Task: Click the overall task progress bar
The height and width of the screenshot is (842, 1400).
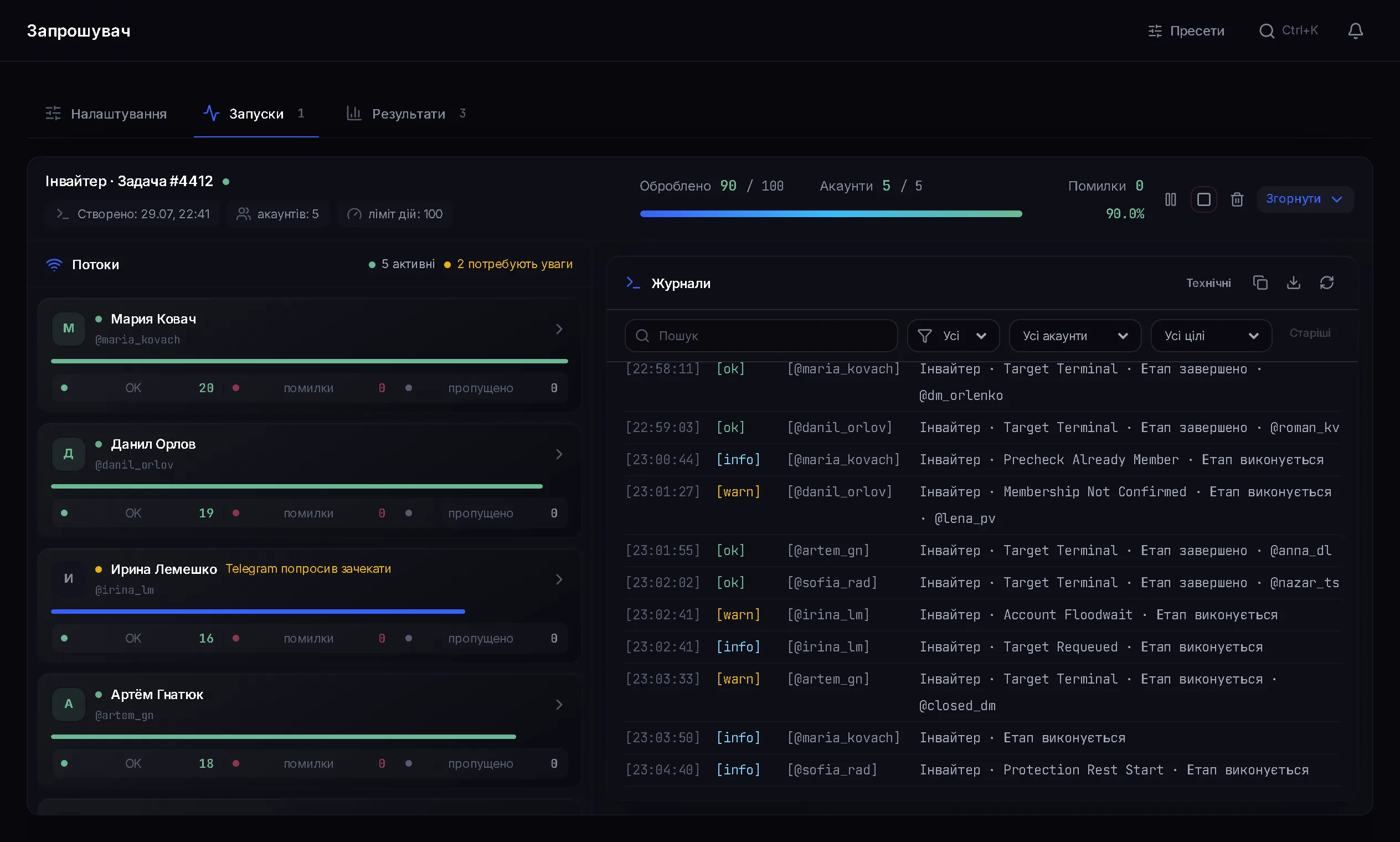Action: pyautogui.click(x=831, y=214)
